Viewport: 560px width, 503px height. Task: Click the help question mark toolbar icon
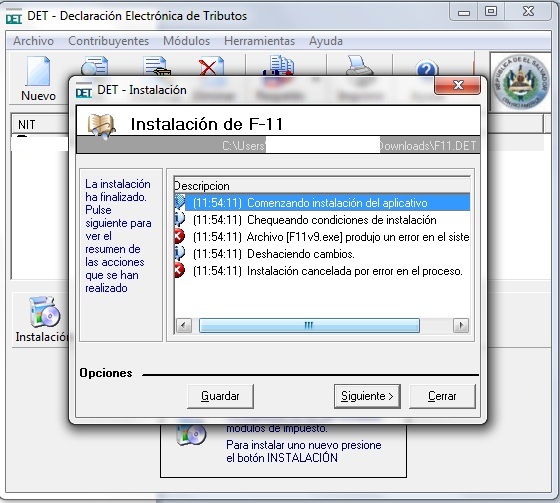[x=427, y=68]
